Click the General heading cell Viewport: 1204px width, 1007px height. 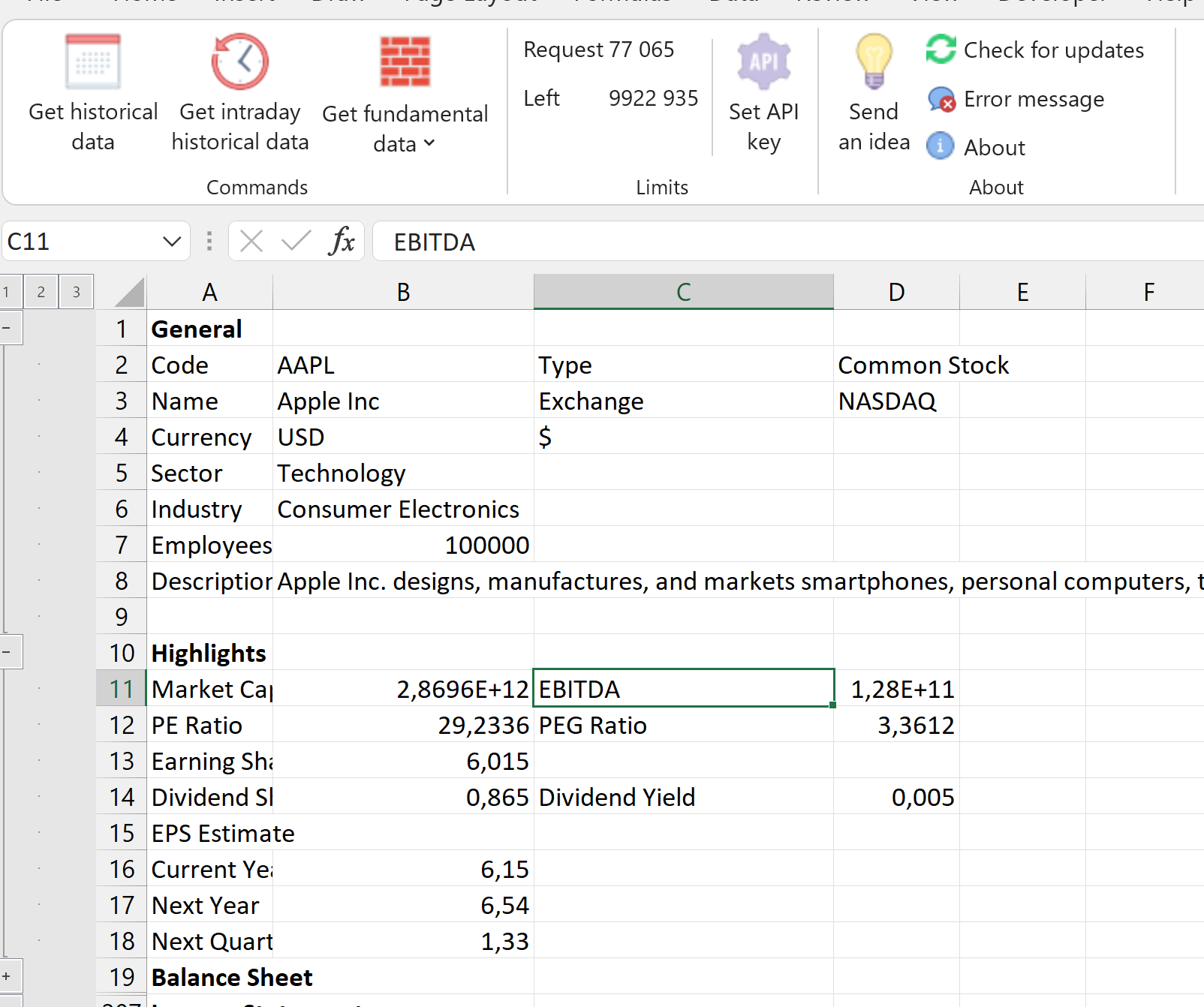[209, 329]
